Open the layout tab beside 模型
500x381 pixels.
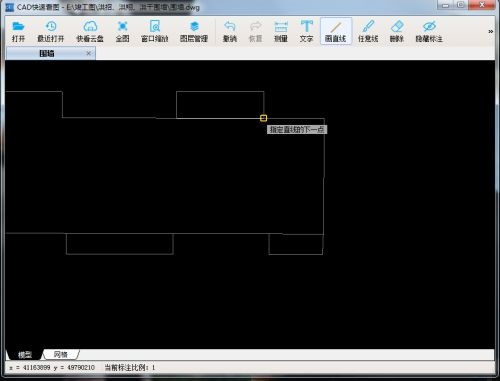point(61,354)
